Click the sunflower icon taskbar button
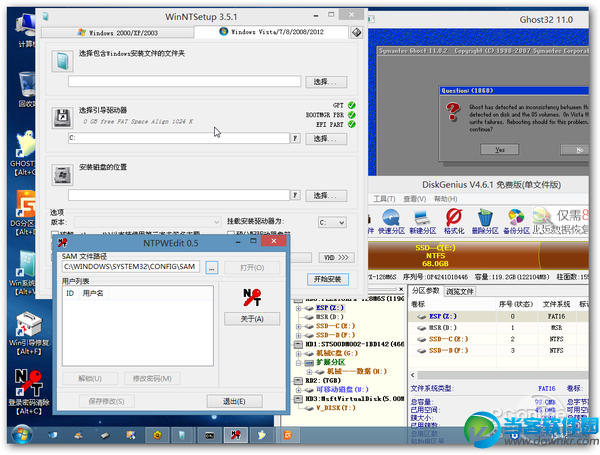 [157, 435]
